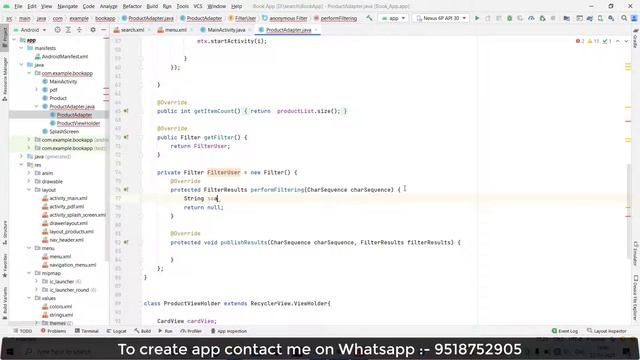
Task: Open the Android view dropdown
Action: (30, 30)
